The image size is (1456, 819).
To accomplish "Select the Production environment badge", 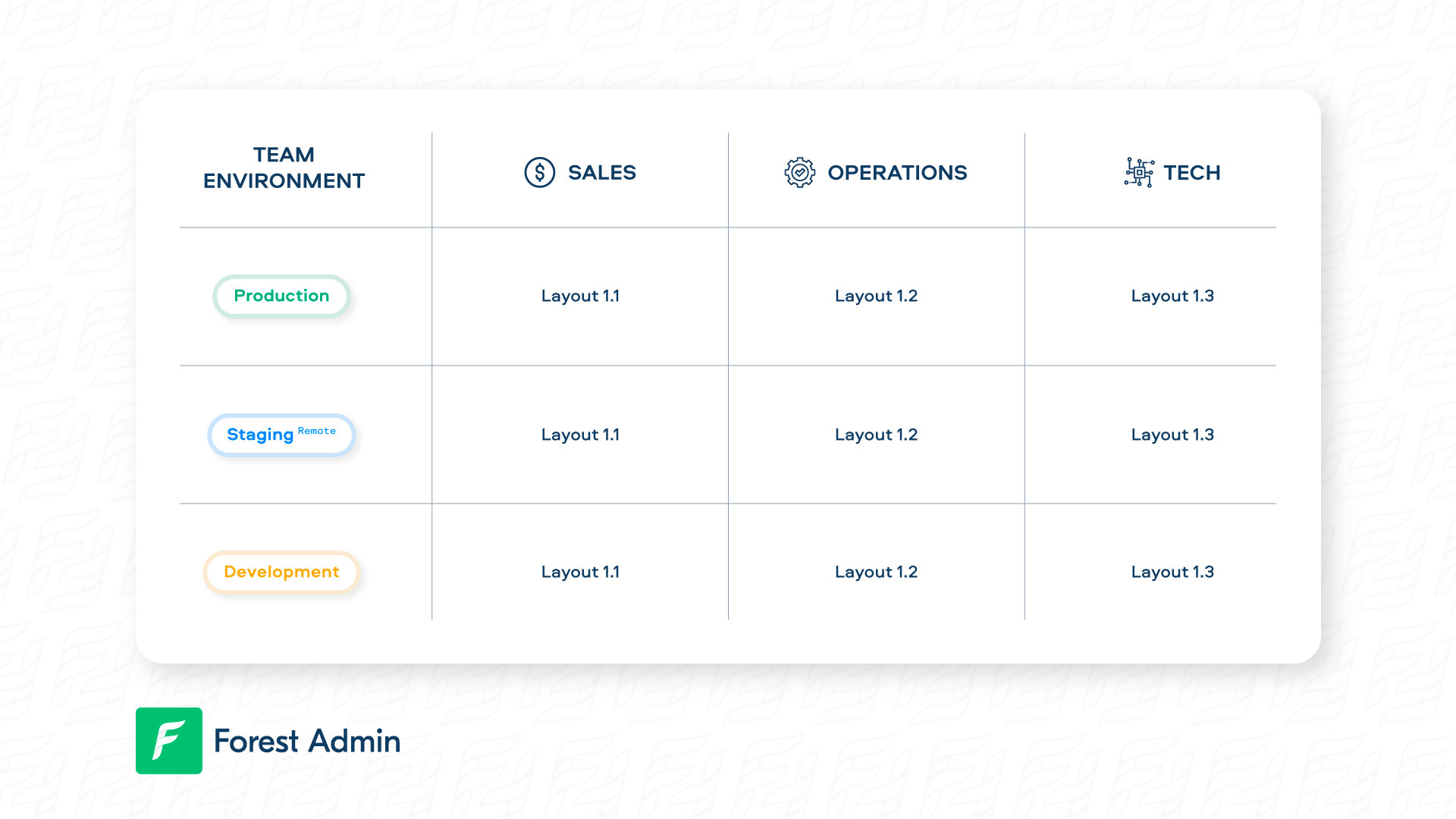I will coord(281,296).
